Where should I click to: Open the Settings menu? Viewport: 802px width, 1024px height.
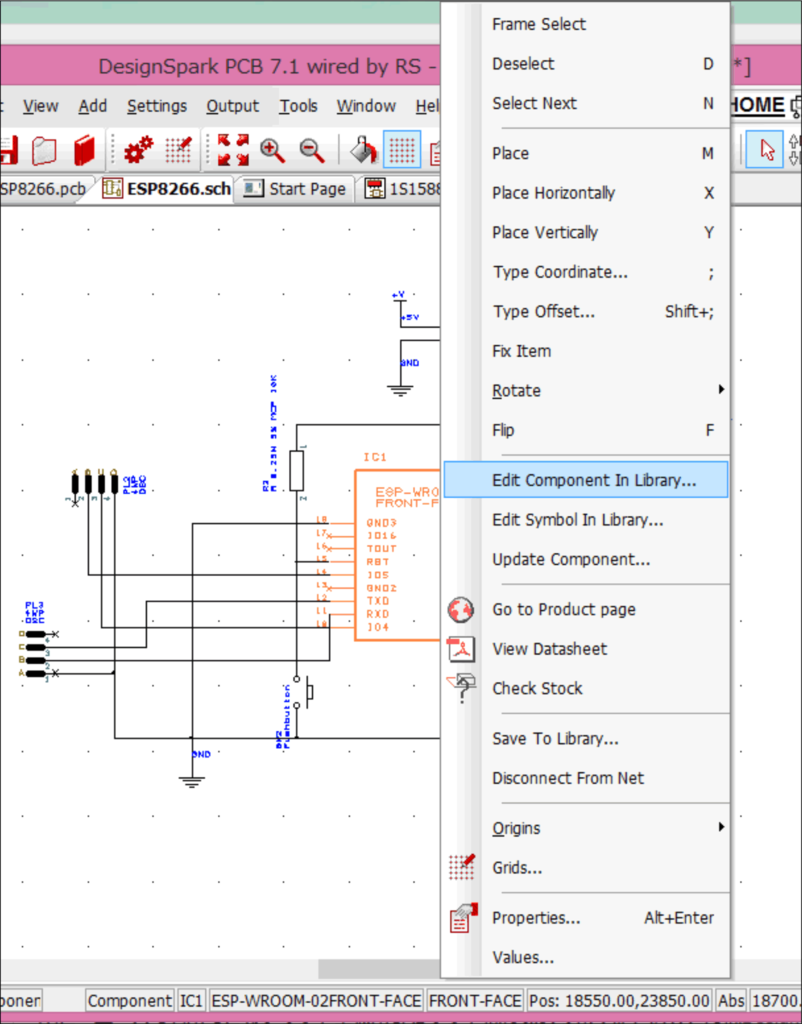click(157, 106)
